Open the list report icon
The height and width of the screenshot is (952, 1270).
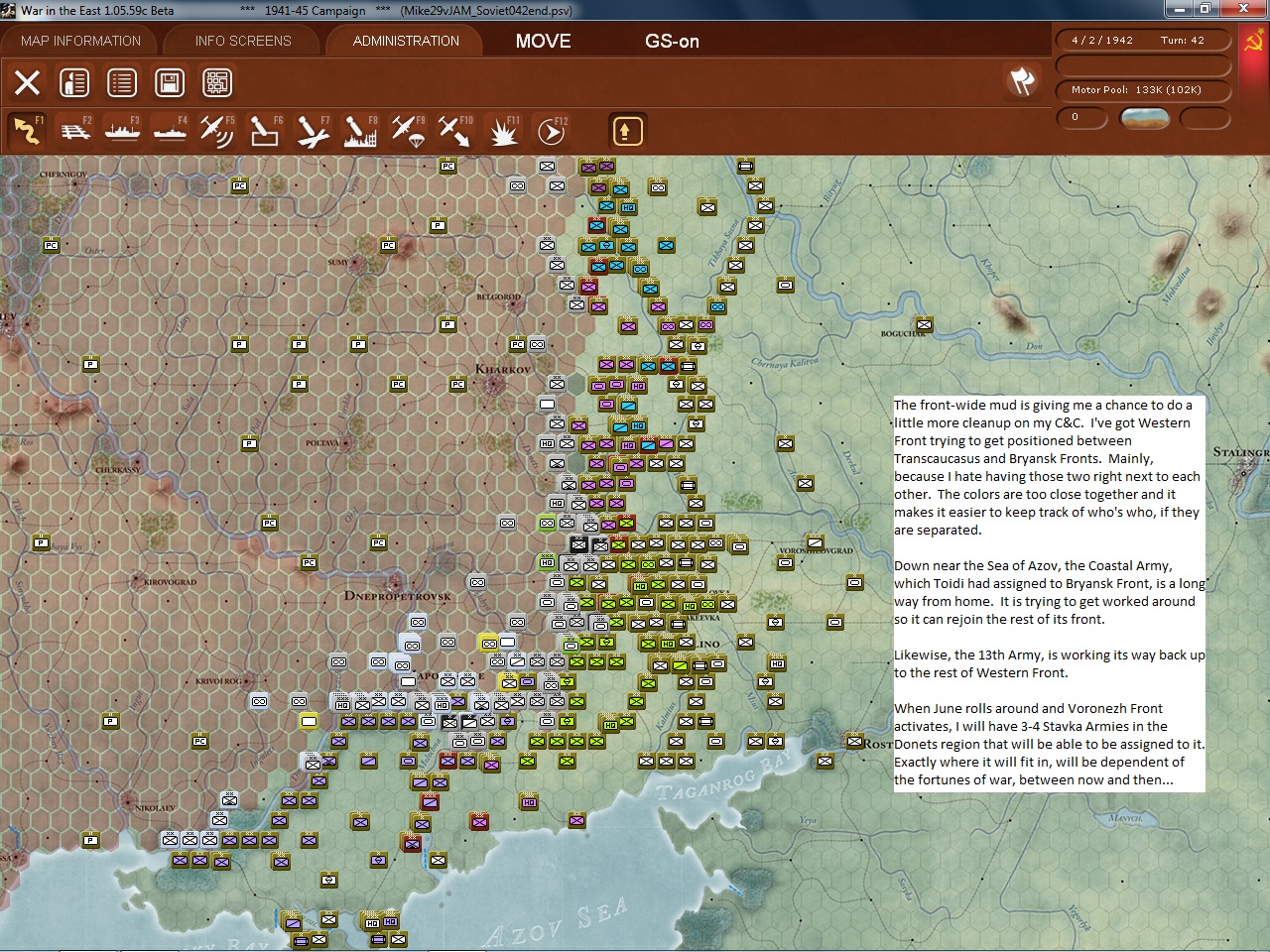click(122, 82)
